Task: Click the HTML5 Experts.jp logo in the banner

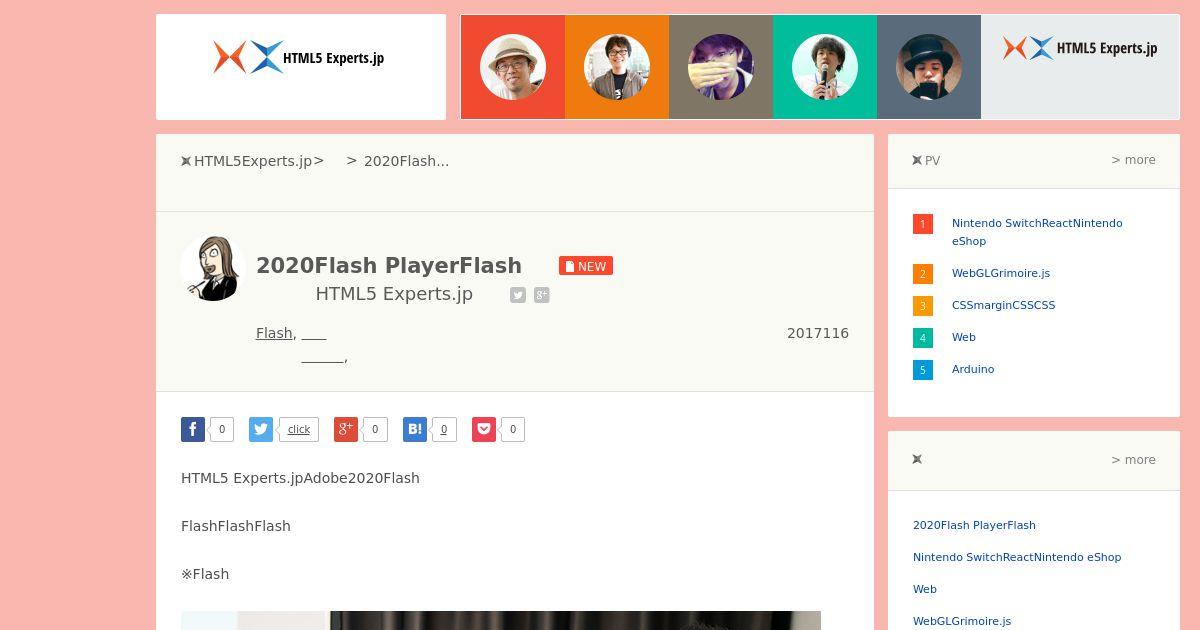Action: click(x=1080, y=48)
